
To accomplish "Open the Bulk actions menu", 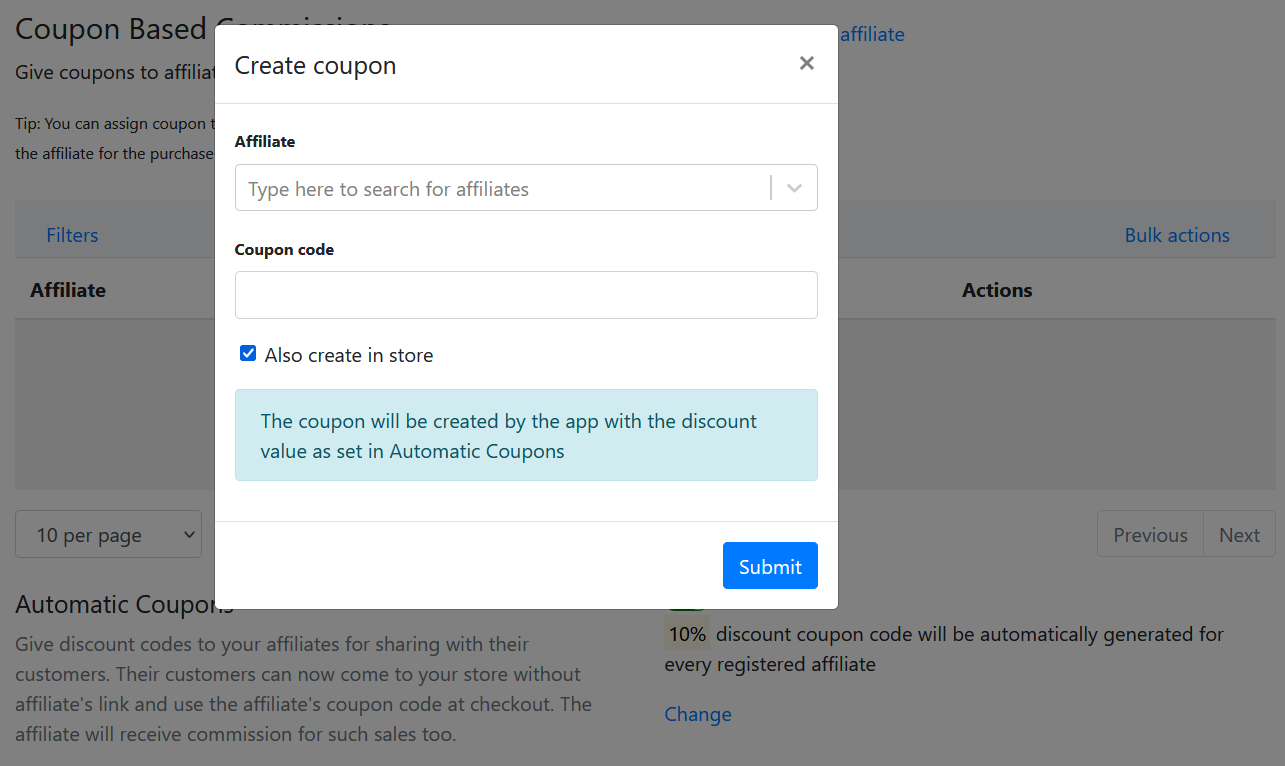I will 1176,235.
